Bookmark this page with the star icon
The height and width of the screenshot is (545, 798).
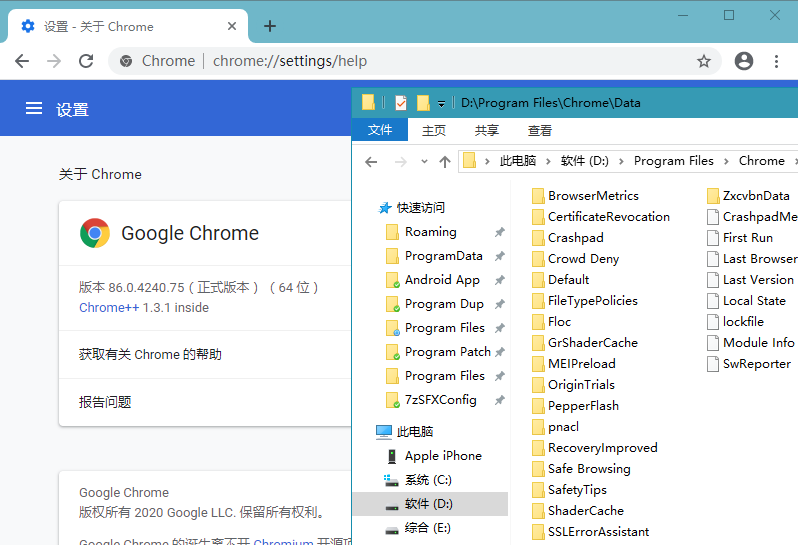(x=704, y=62)
